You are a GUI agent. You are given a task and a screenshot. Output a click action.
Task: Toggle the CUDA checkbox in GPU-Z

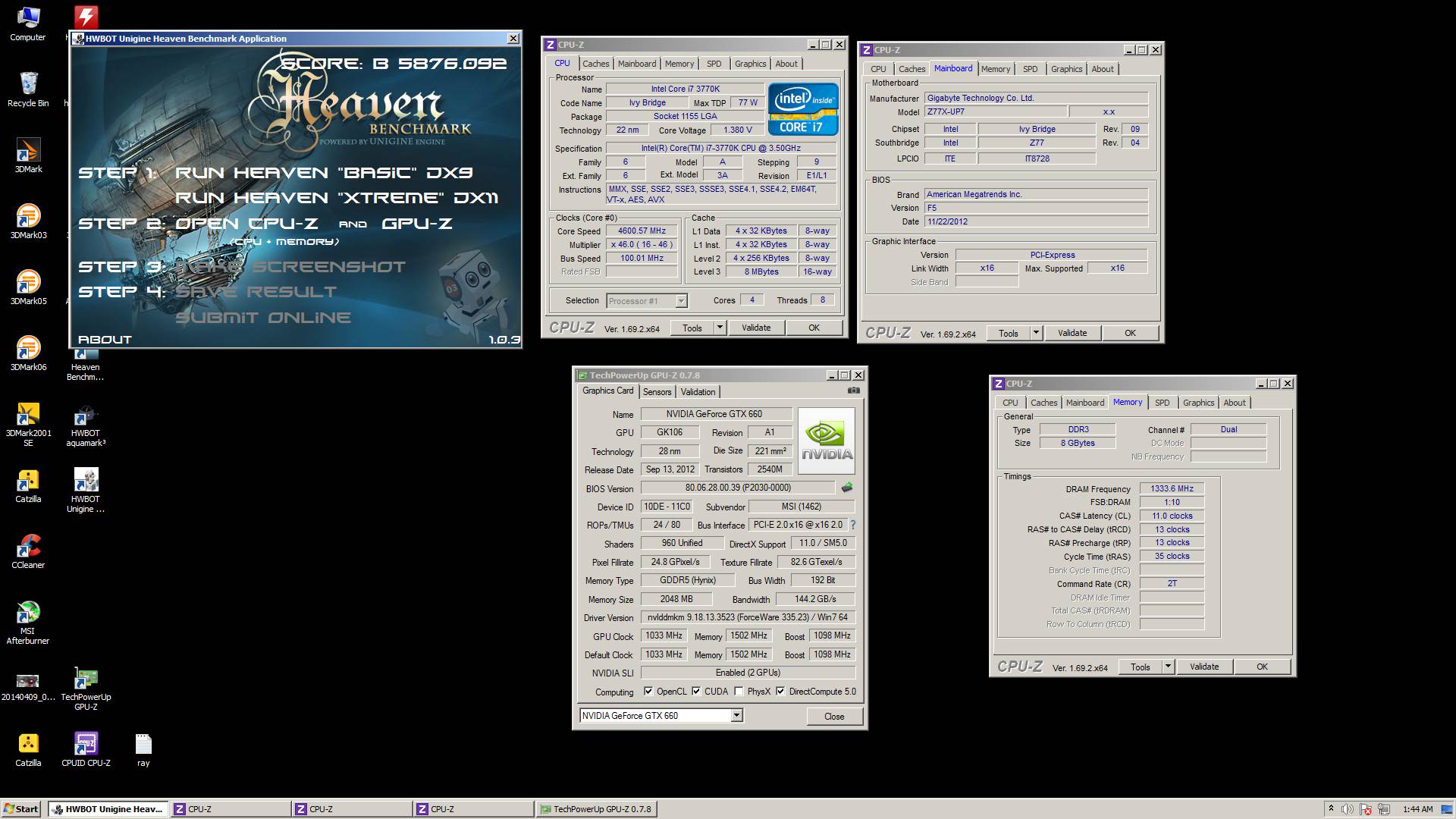pyautogui.click(x=696, y=691)
